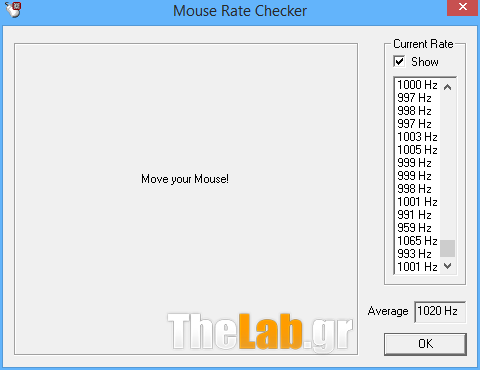Screen dimensions: 480x370
Task: Select the 1001 Hz entry following 998 Hz
Action: [417, 202]
